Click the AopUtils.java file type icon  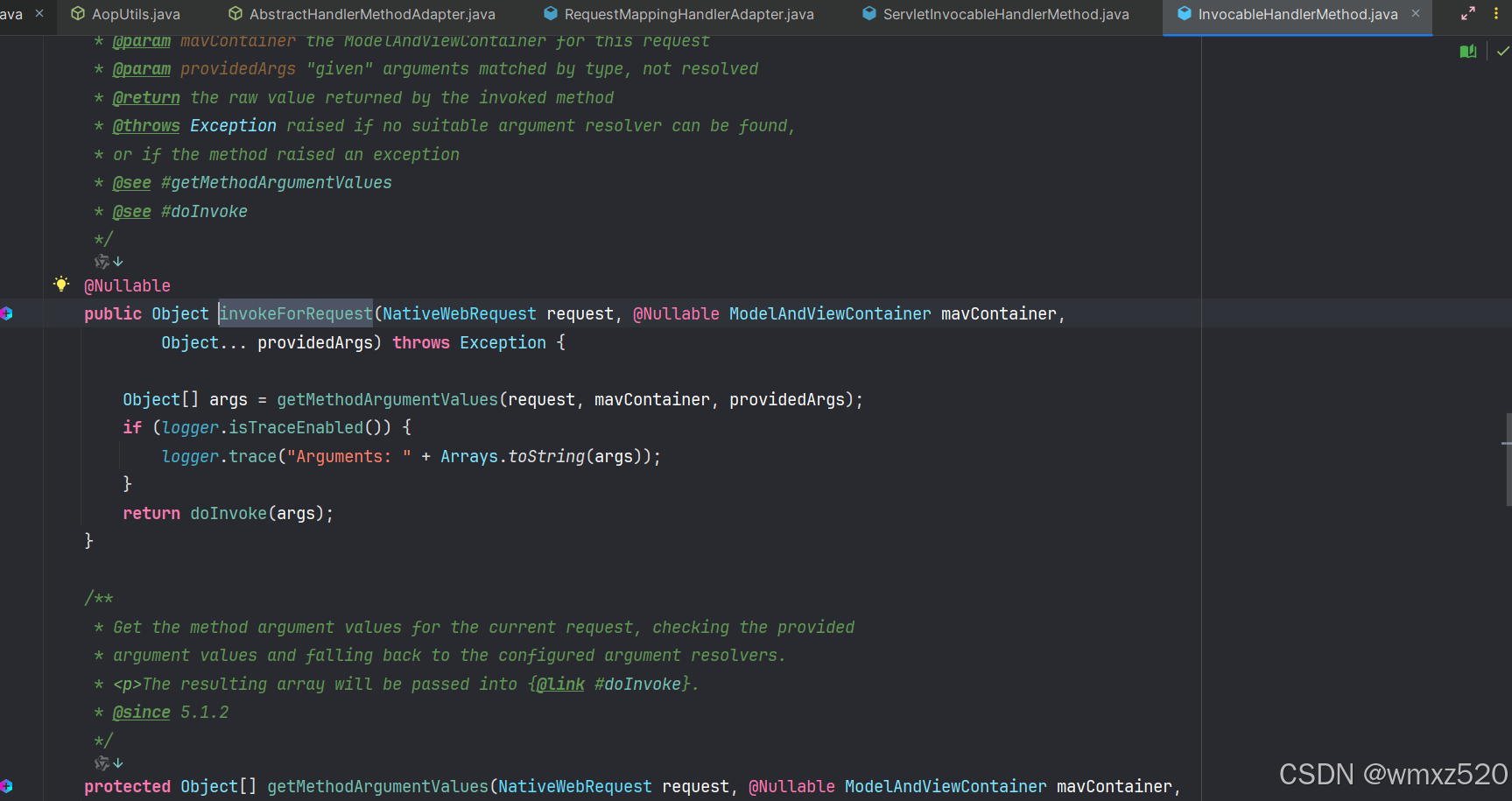(78, 14)
